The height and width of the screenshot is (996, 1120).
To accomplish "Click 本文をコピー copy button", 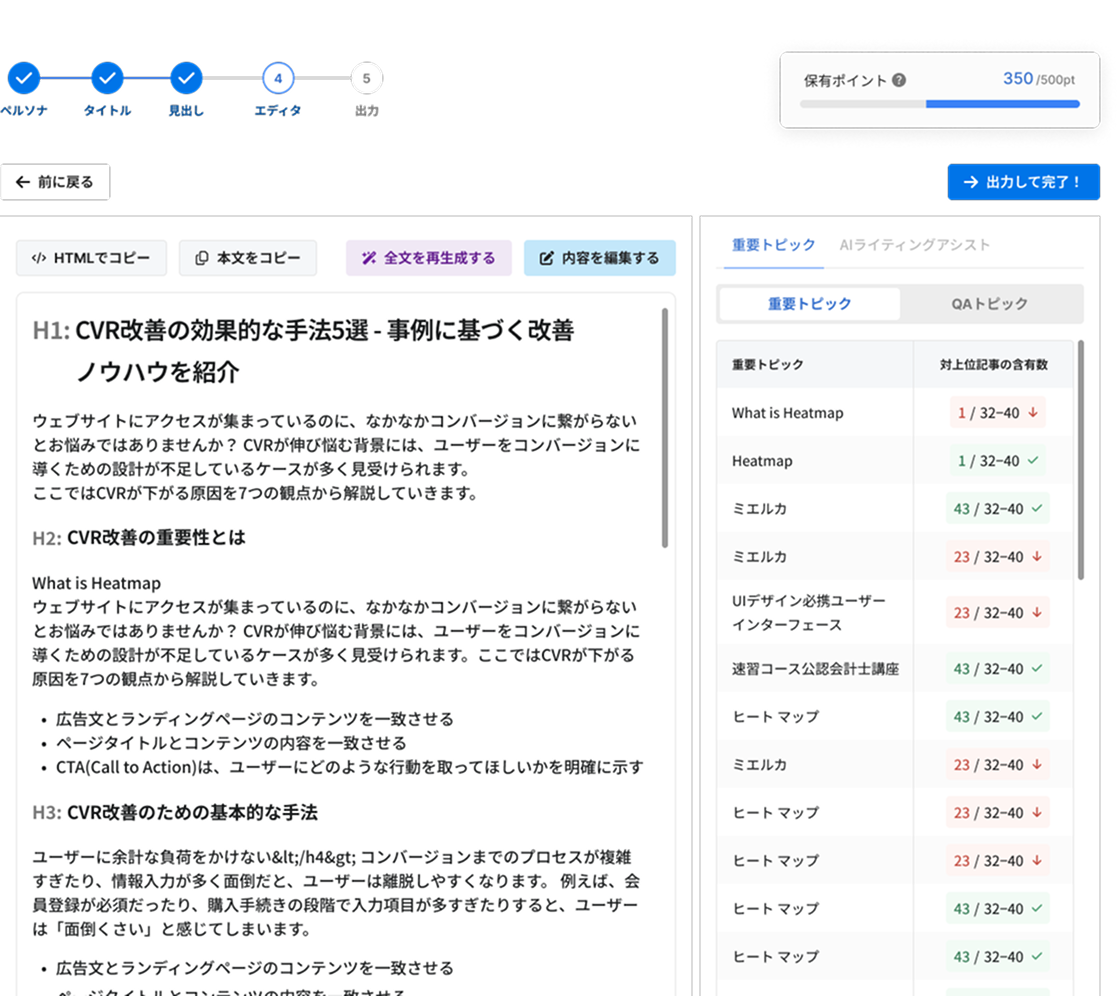I will pos(248,258).
